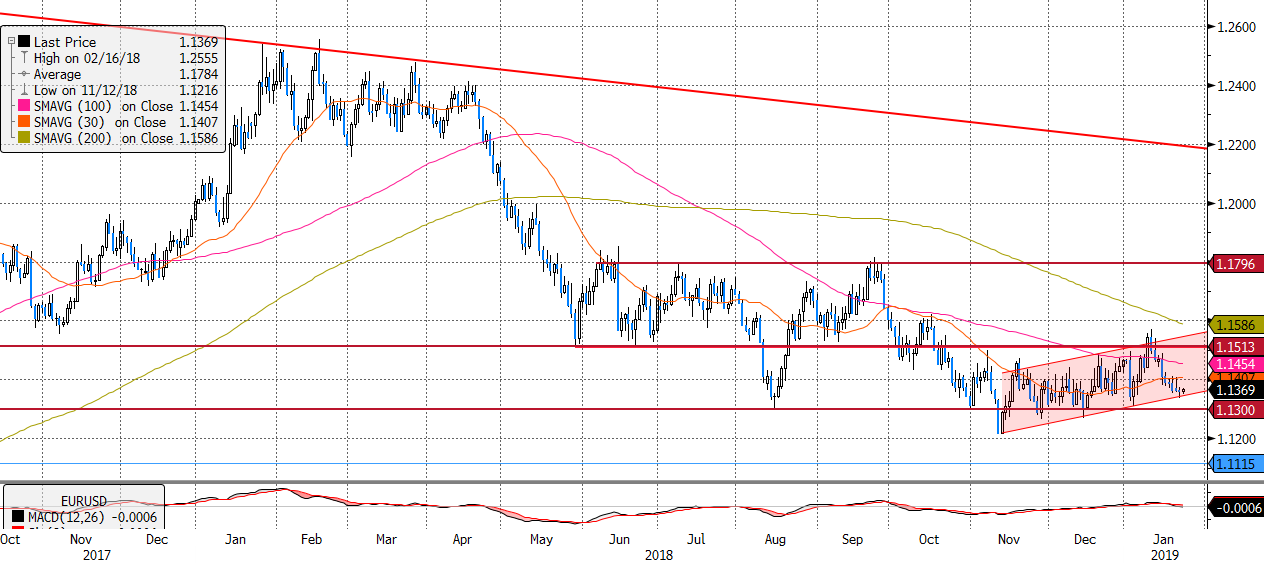Click the pink SMAVG (100) swatch
Viewport: 1264px width, 563px height.
[x=24, y=106]
